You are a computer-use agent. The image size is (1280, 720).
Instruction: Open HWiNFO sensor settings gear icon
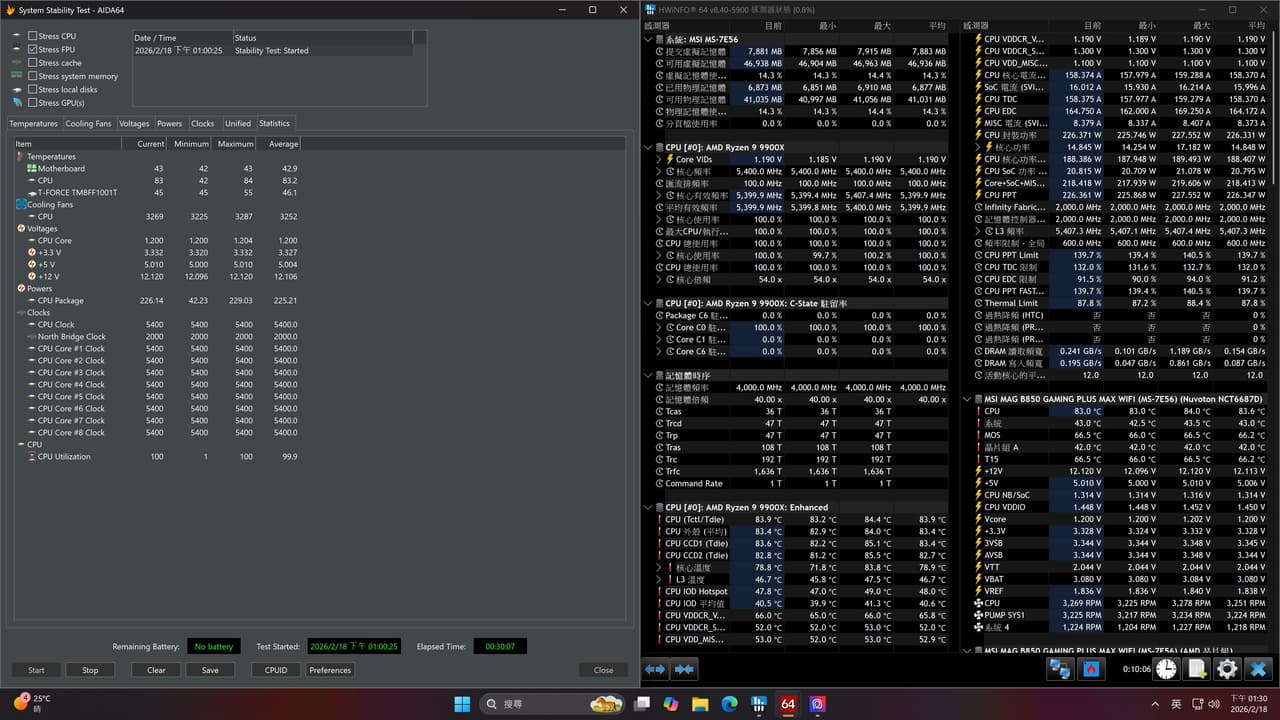click(1227, 669)
